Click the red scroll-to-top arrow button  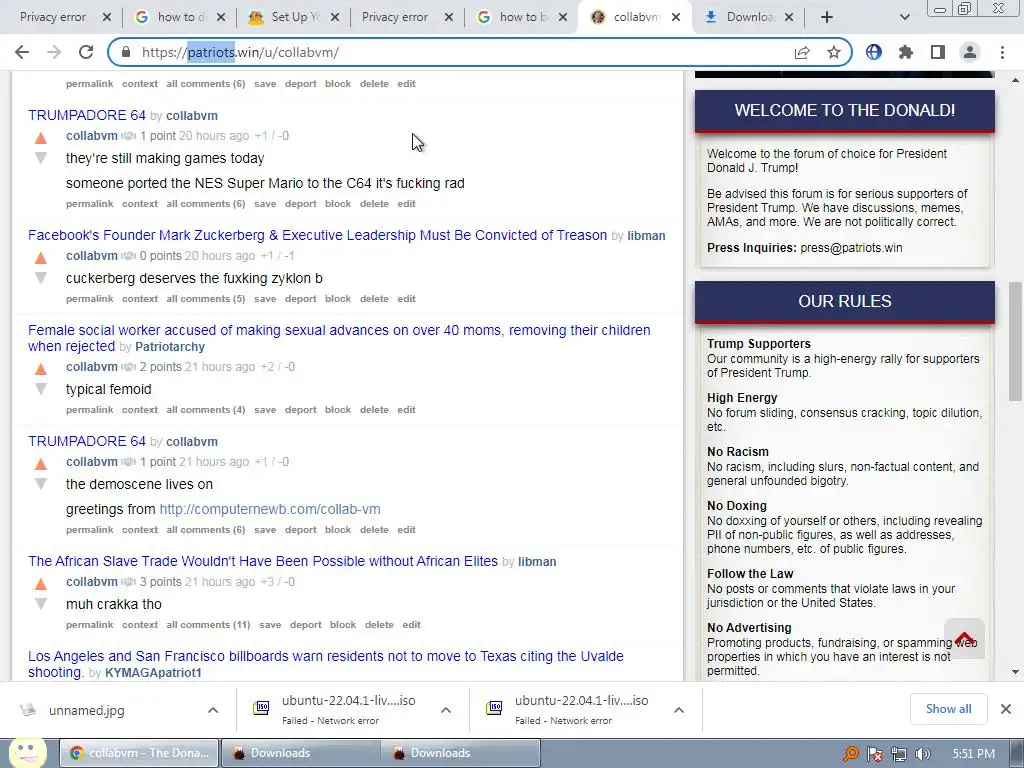click(x=964, y=638)
